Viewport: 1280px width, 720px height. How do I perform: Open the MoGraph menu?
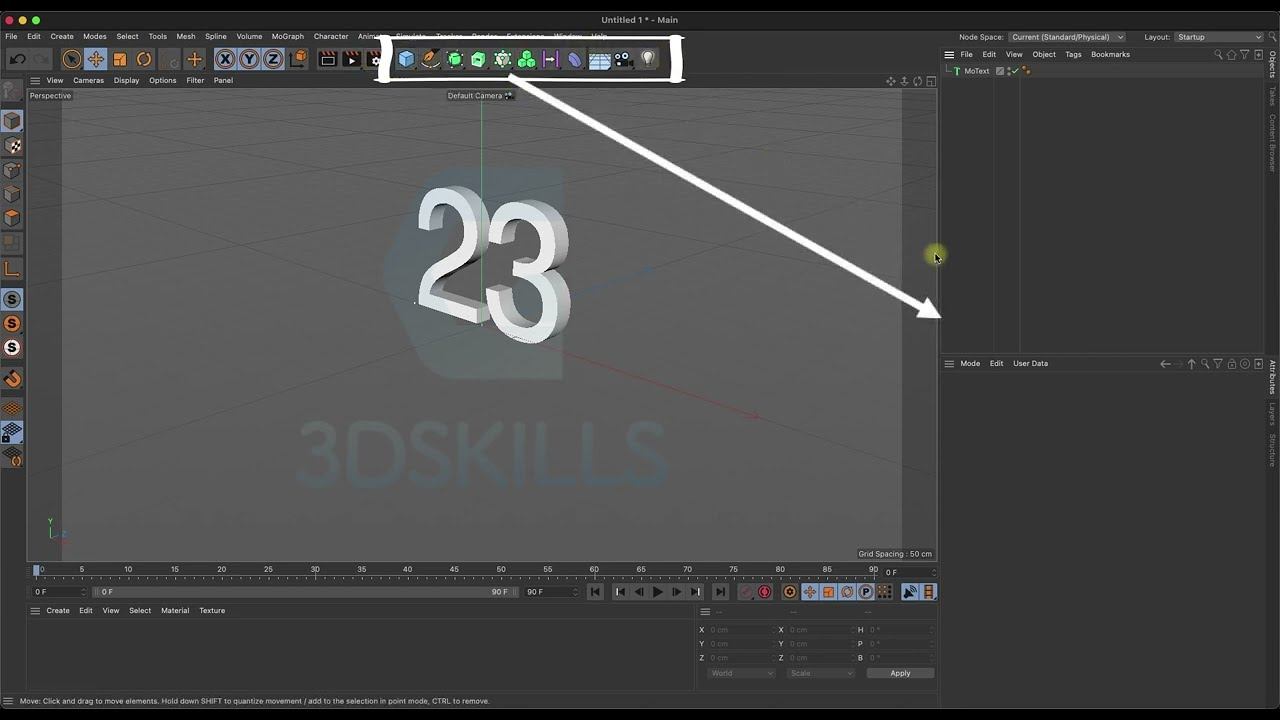287,37
